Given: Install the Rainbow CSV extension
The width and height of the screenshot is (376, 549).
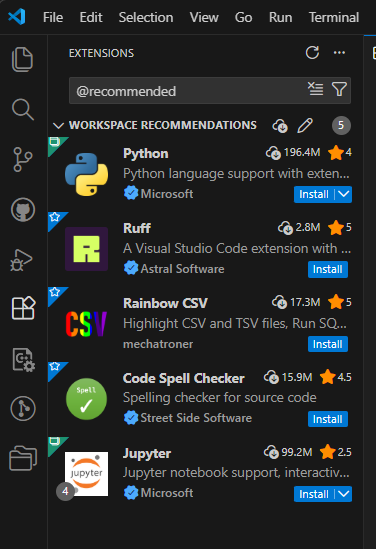Looking at the screenshot, I should [x=328, y=344].
